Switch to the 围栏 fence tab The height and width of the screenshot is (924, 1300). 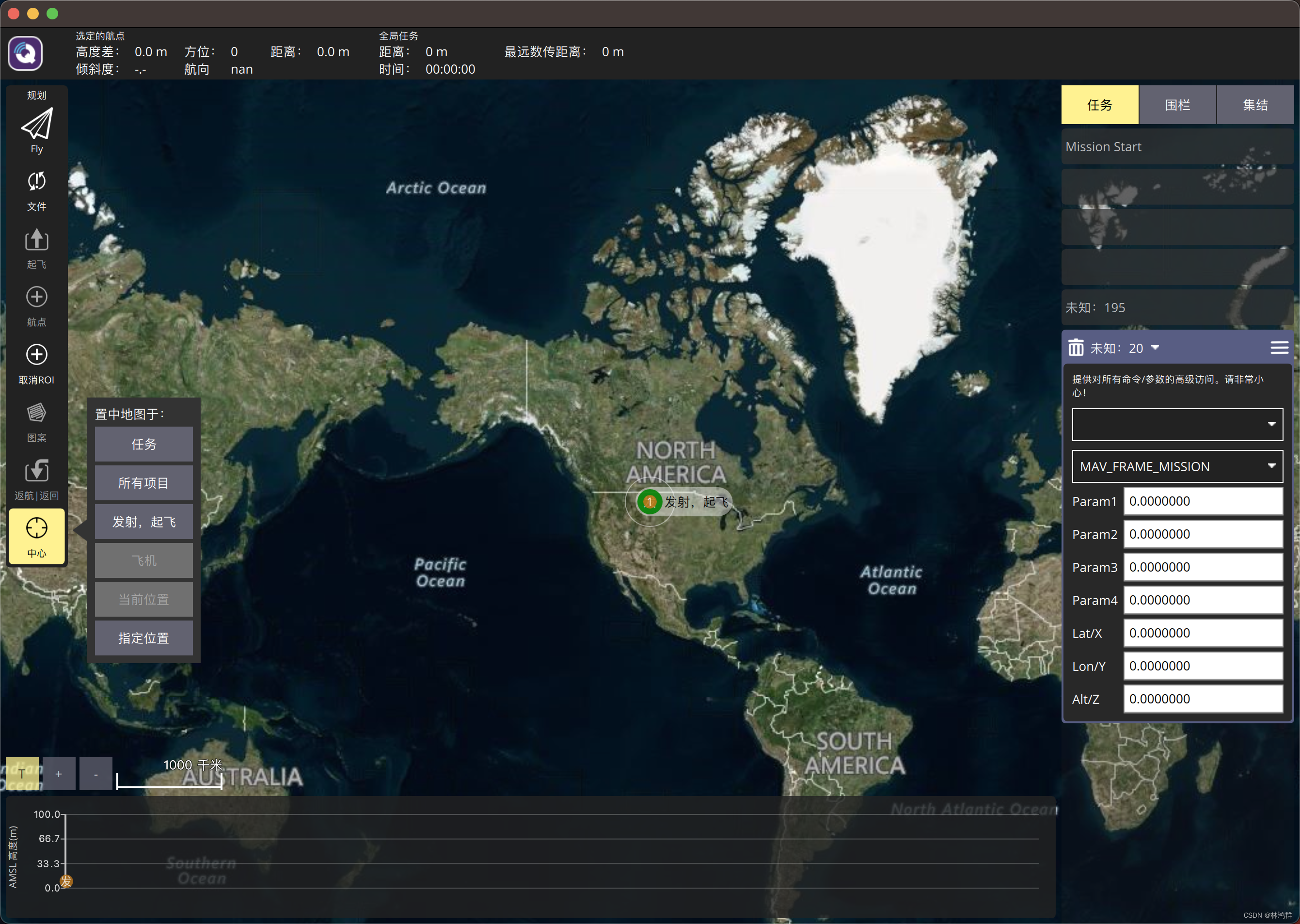[1177, 105]
